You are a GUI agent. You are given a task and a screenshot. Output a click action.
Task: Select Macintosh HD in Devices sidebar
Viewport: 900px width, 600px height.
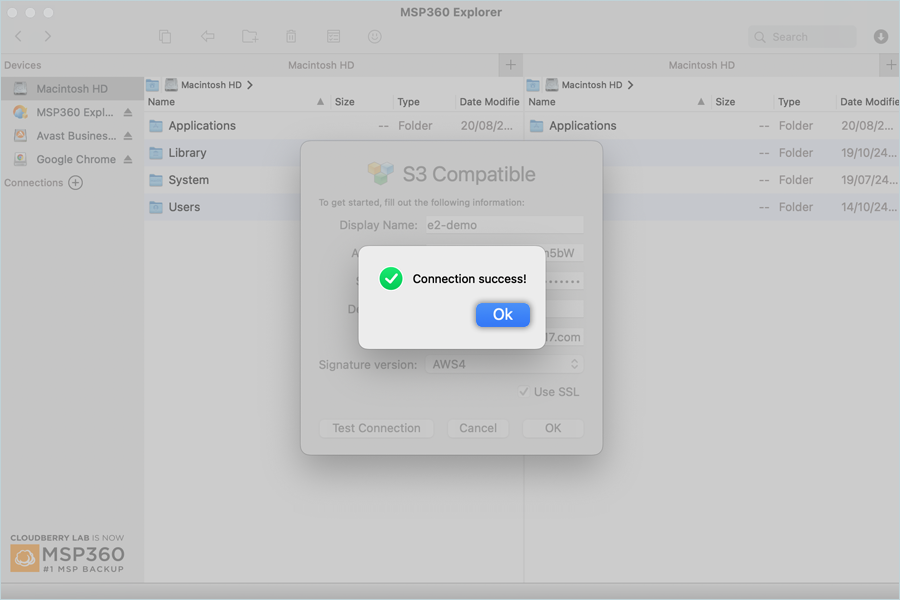point(71,89)
